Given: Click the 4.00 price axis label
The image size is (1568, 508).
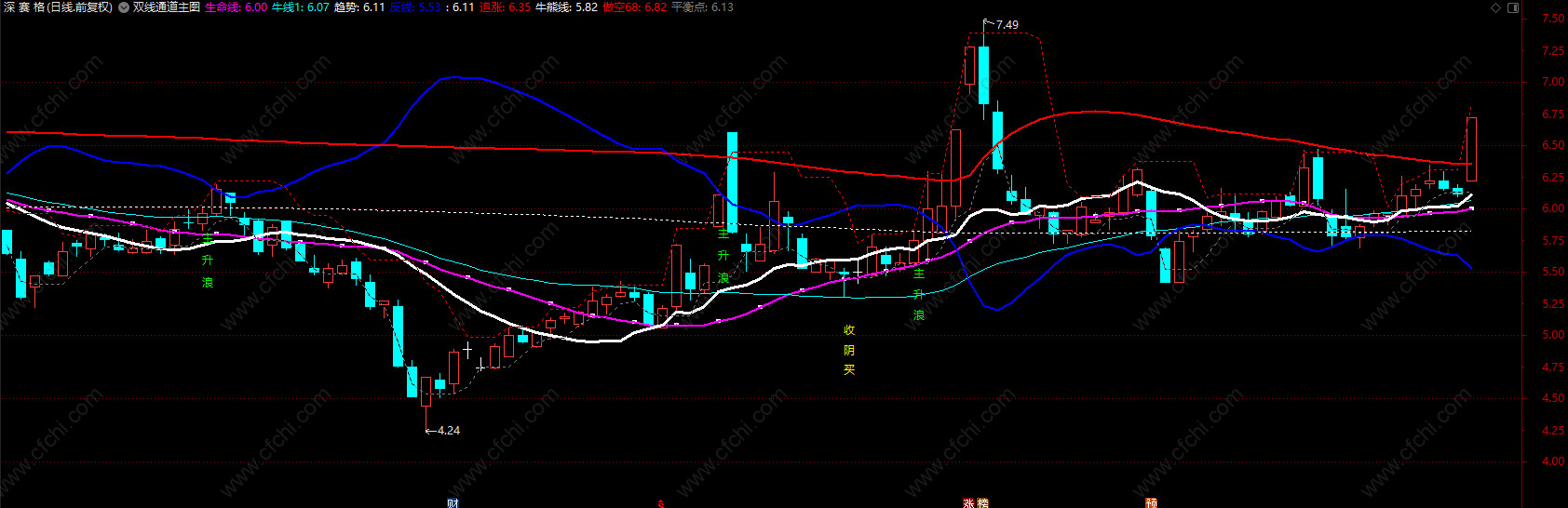Looking at the screenshot, I should 1553,461.
